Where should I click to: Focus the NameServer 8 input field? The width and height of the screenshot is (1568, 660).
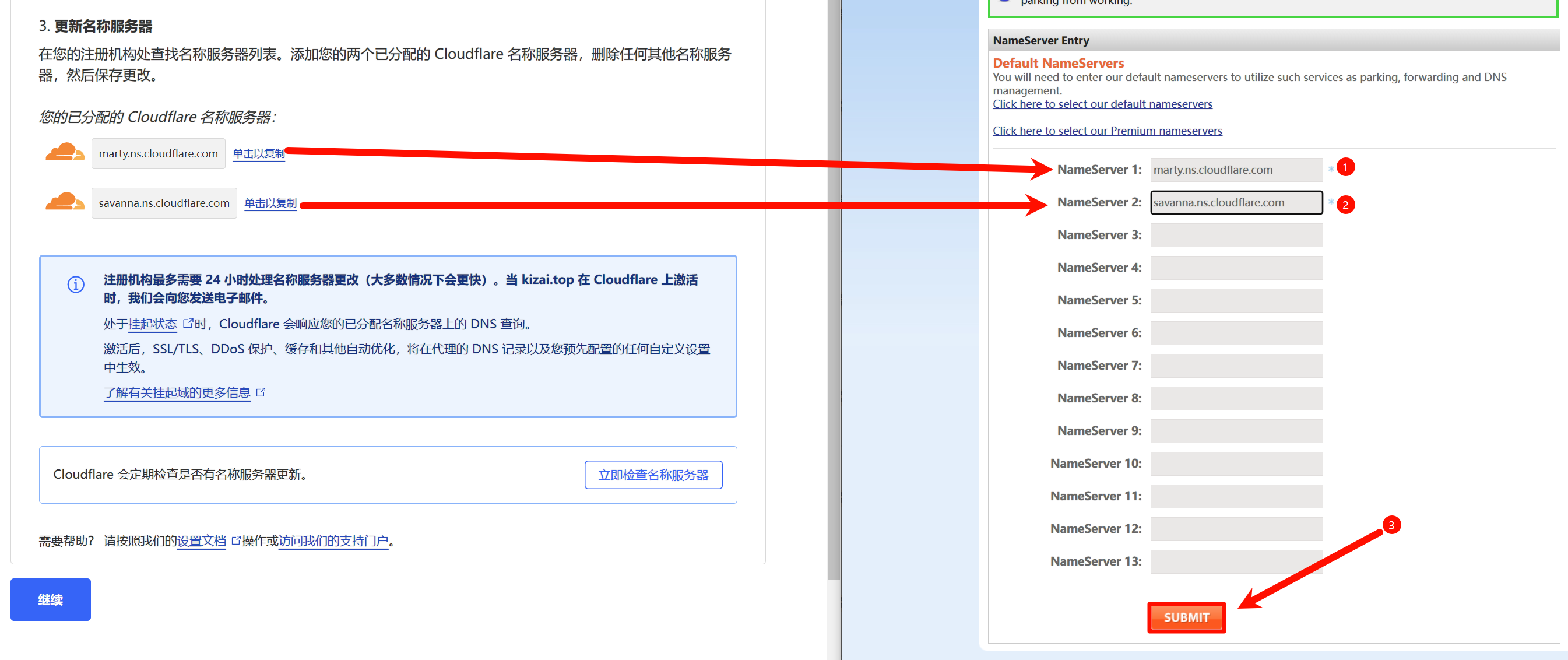1236,398
